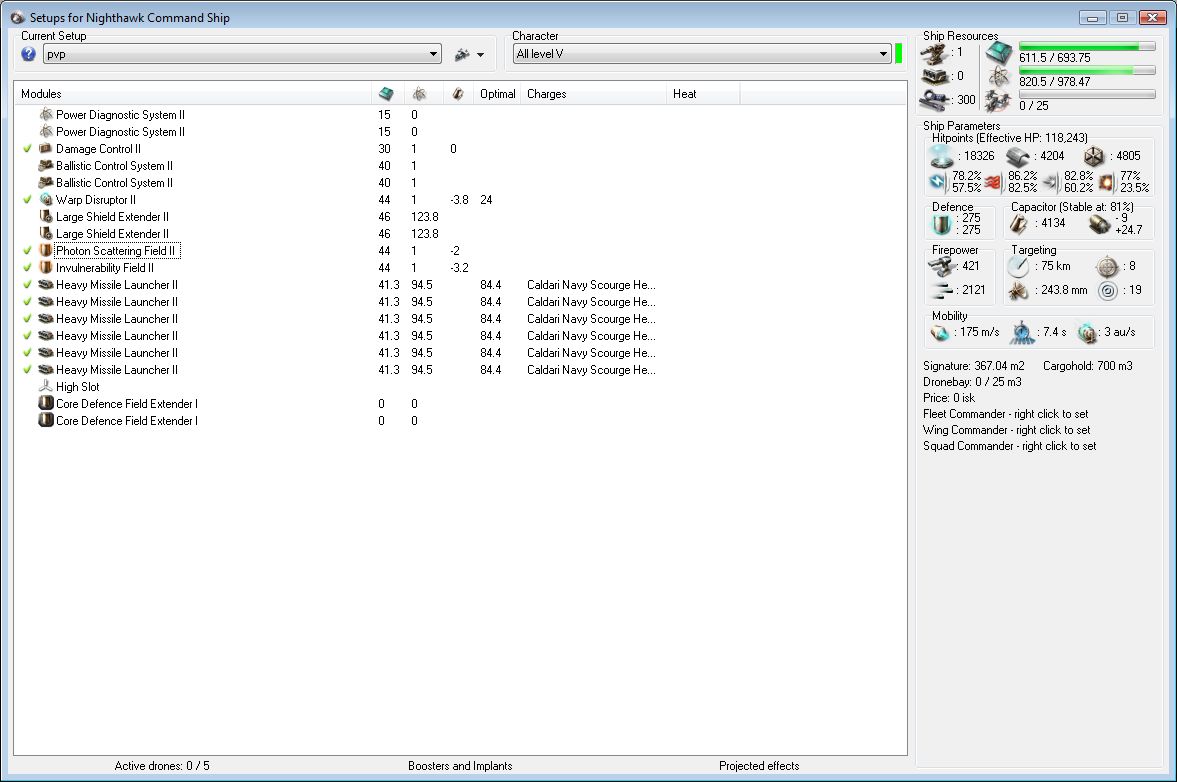1177x782 pixels.
Task: Click the Firepower DPS icon showing 421
Action: pos(941,266)
